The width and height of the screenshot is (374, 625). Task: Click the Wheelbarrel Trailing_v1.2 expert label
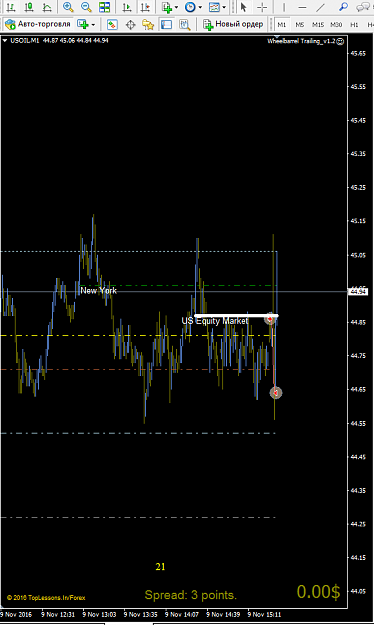click(301, 41)
